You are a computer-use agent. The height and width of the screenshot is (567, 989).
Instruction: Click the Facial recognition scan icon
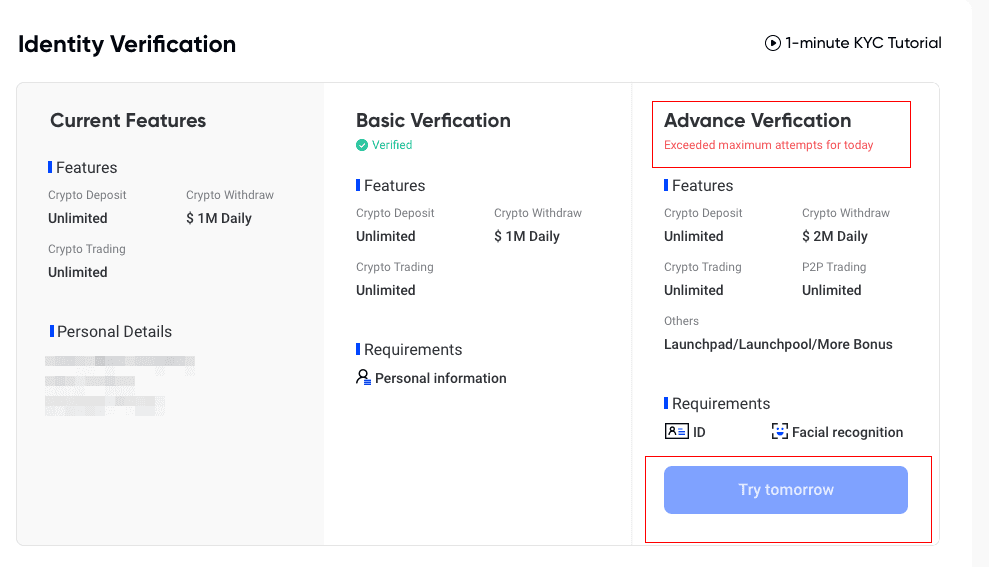click(x=780, y=432)
